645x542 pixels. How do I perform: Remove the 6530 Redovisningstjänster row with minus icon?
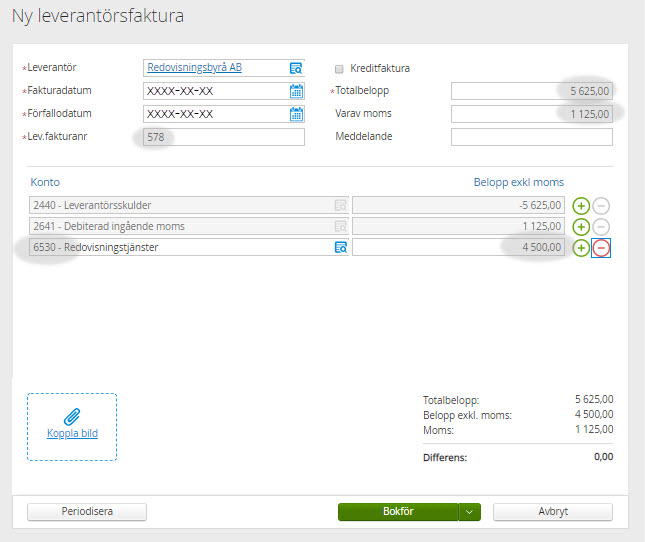pyautogui.click(x=601, y=248)
